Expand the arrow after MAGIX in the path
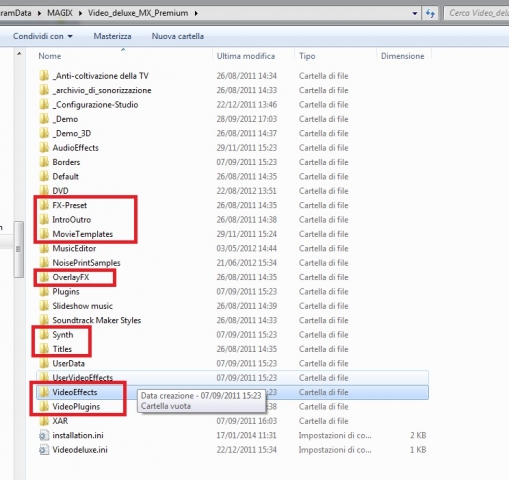 (x=80, y=13)
